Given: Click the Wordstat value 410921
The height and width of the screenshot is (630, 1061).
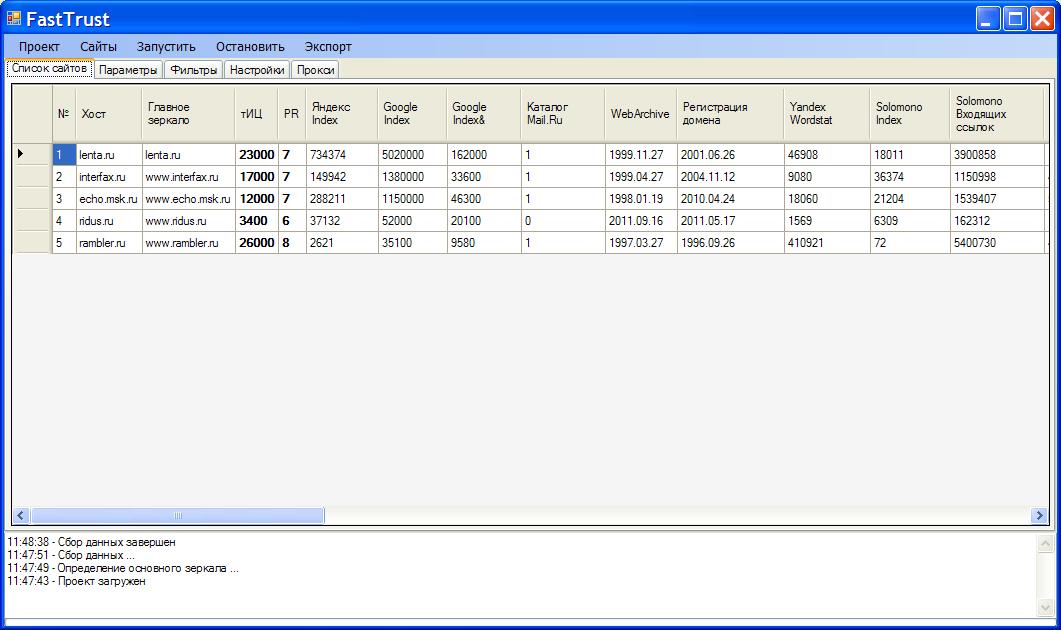Looking at the screenshot, I should (827, 242).
